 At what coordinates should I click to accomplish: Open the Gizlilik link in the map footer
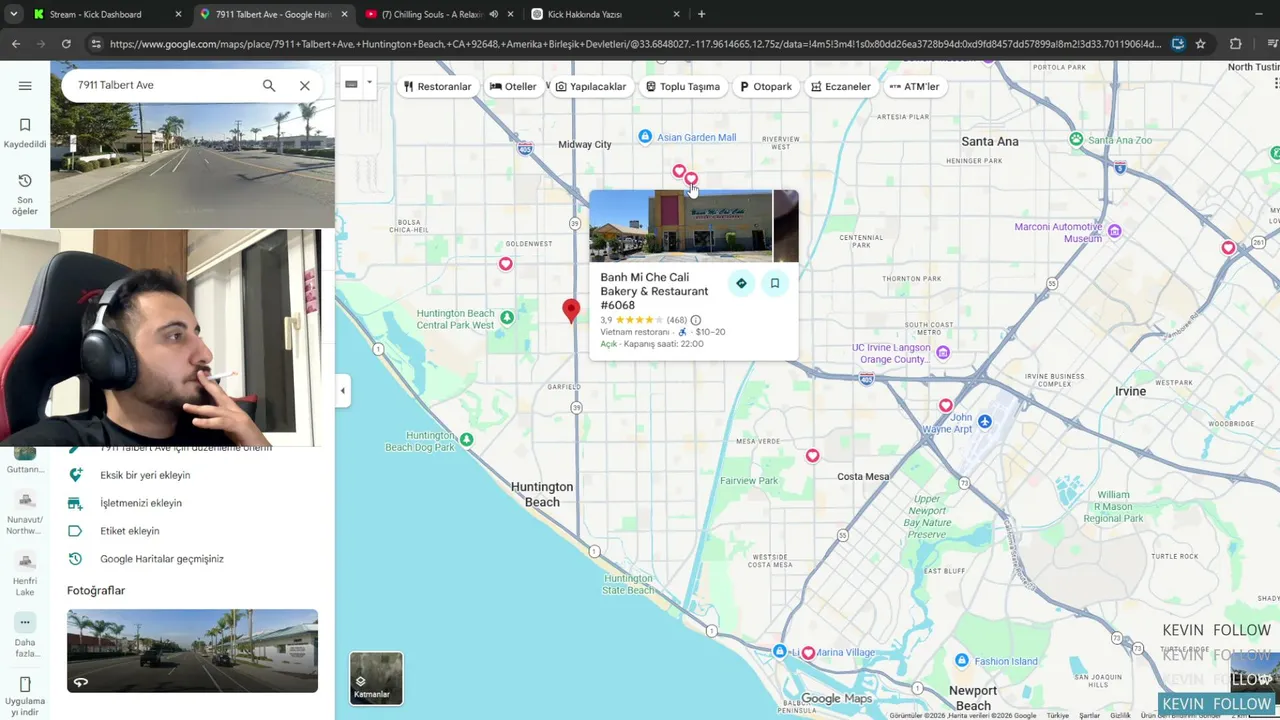1121,715
